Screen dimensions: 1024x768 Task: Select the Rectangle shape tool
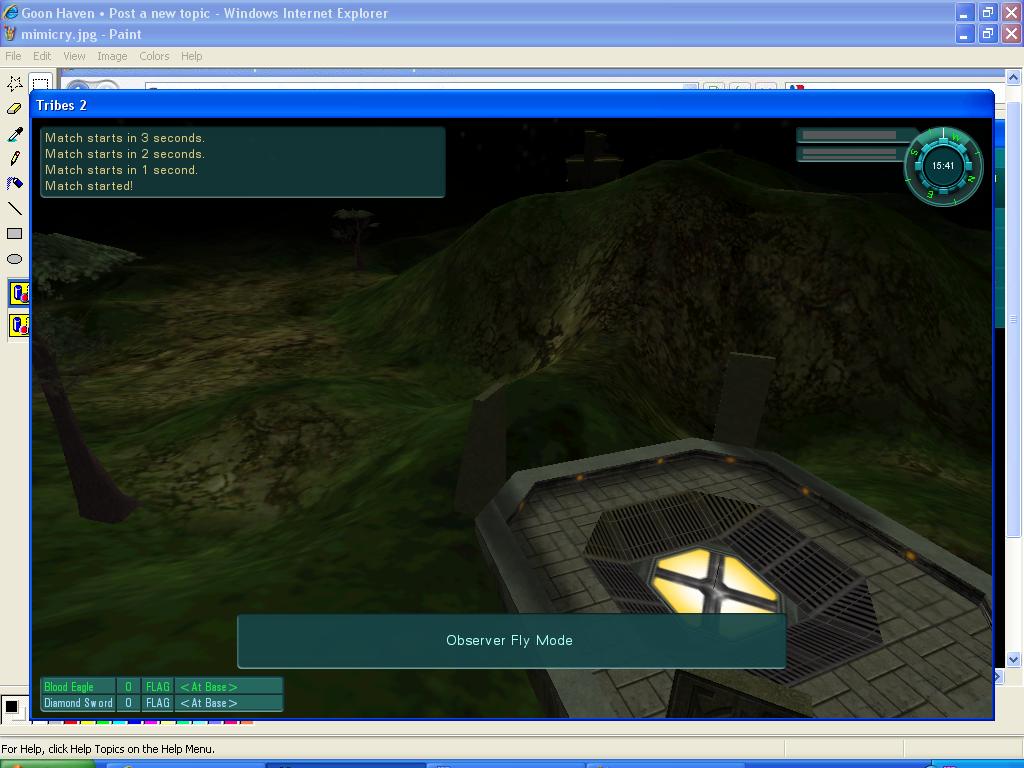click(14, 234)
